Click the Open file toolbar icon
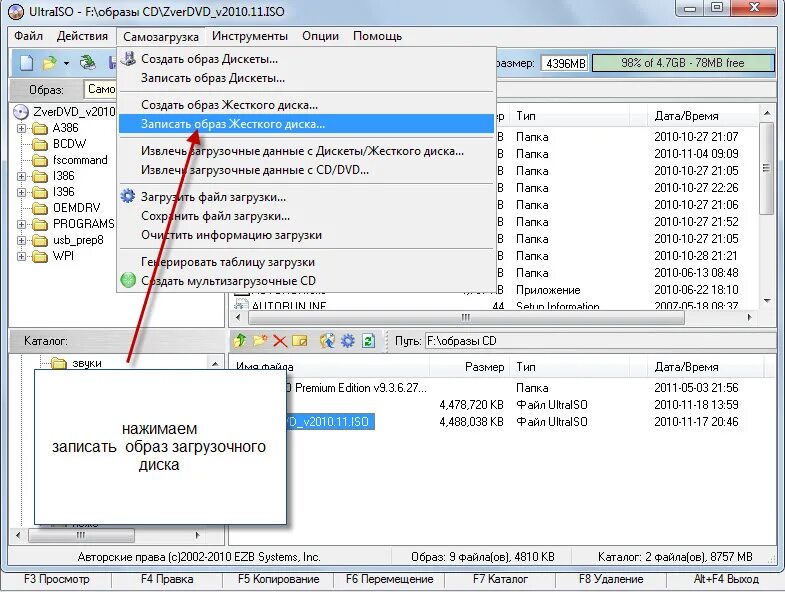The height and width of the screenshot is (592, 785). [50, 63]
